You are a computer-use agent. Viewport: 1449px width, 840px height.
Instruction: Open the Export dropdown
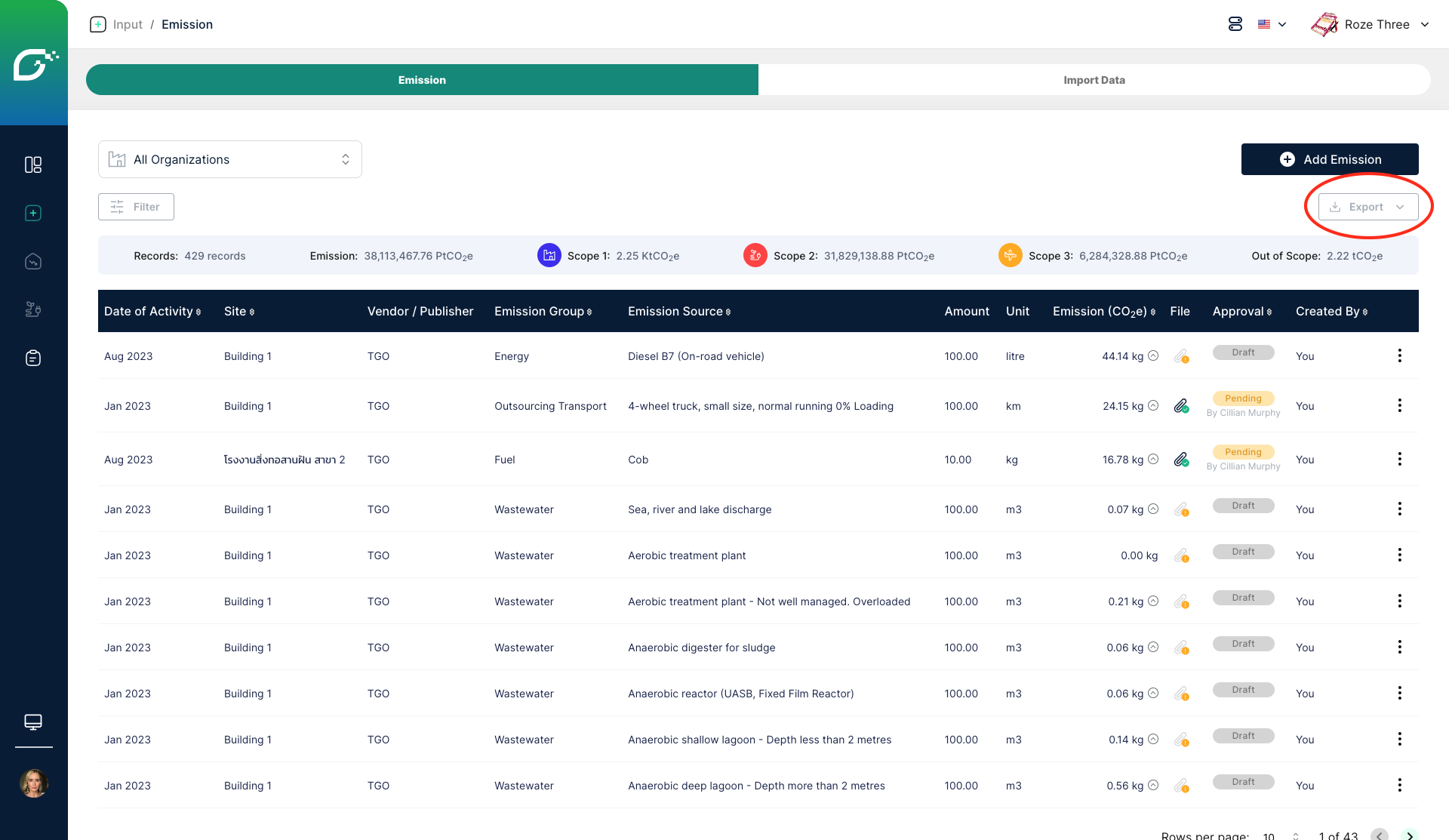(1367, 207)
